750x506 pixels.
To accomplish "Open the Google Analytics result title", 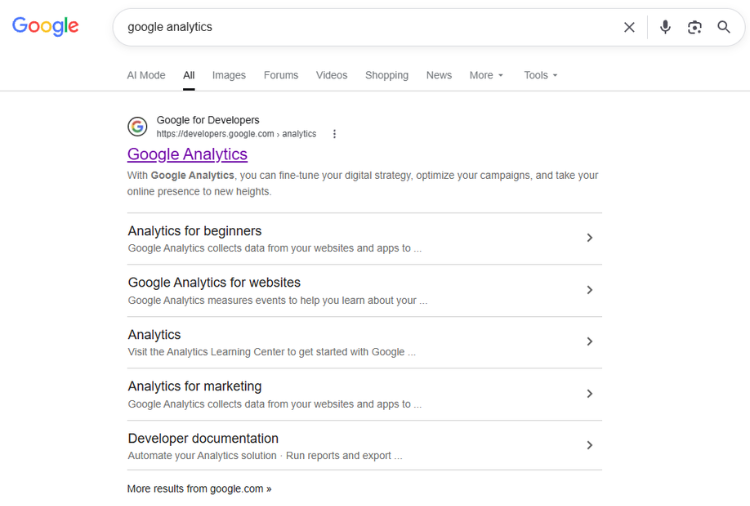I will [x=187, y=154].
